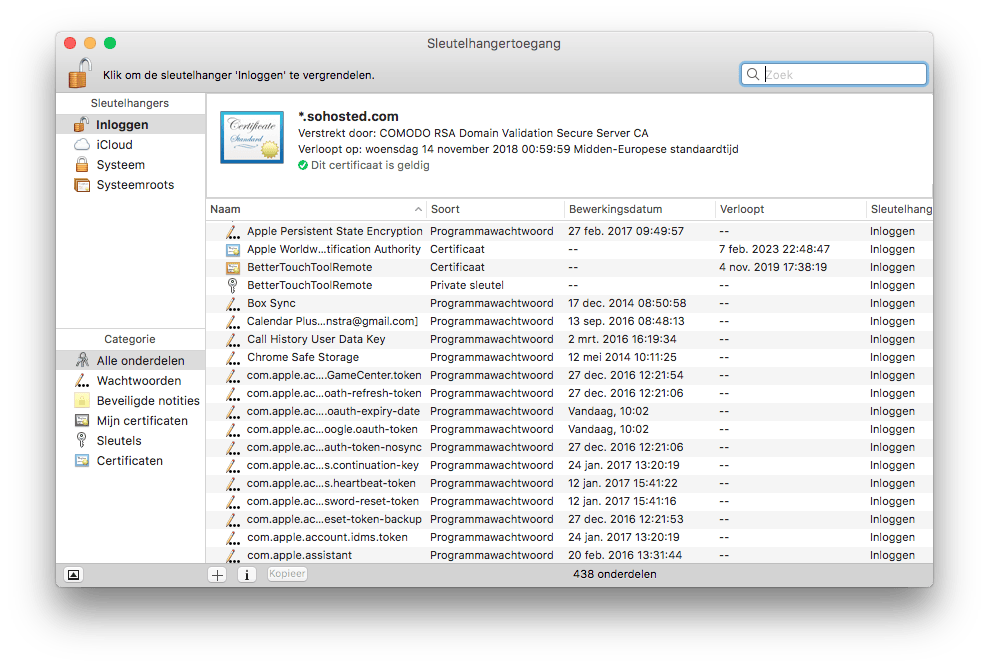Click the 'Private sleutel' type cell

click(467, 285)
